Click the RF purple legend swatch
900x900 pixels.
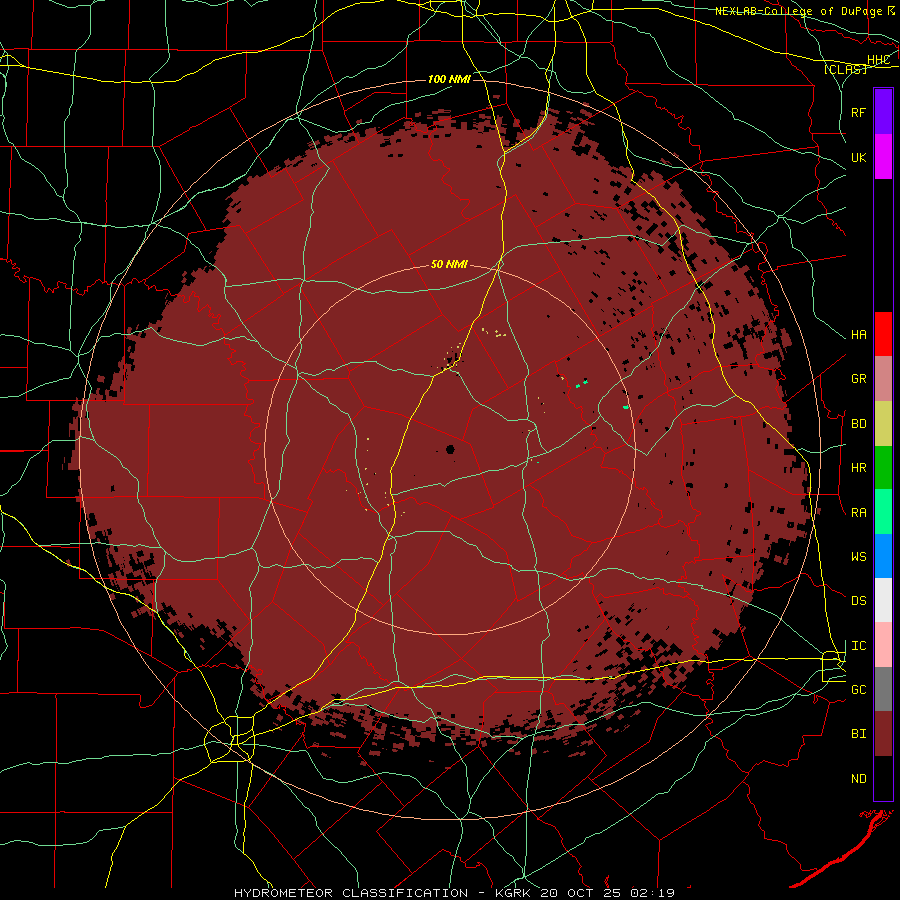883,112
